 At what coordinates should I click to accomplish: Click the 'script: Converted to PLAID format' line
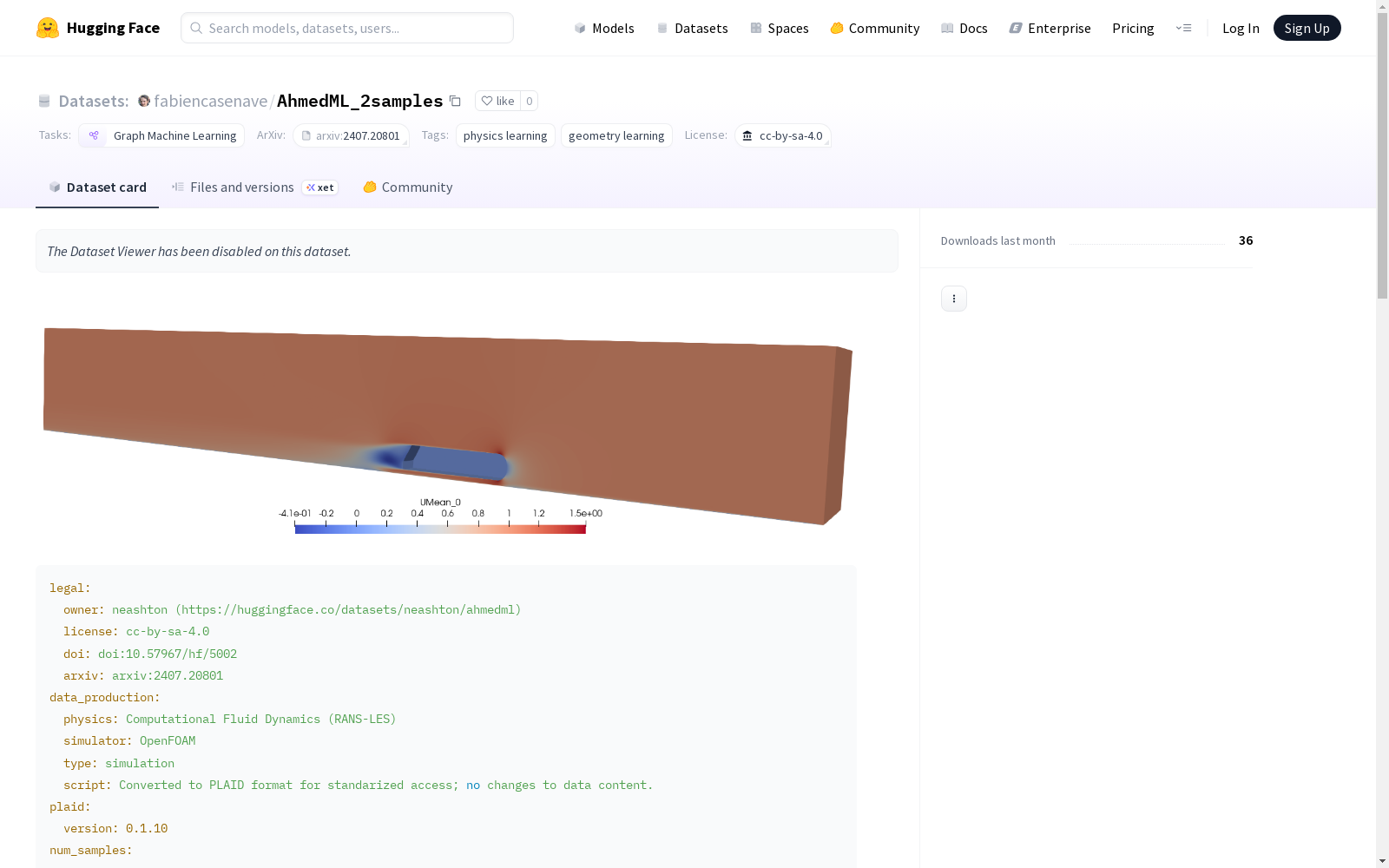358,785
